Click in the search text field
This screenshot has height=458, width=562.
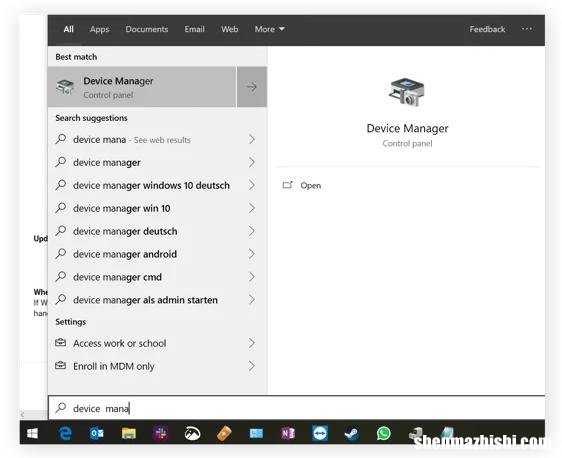[x=297, y=408]
